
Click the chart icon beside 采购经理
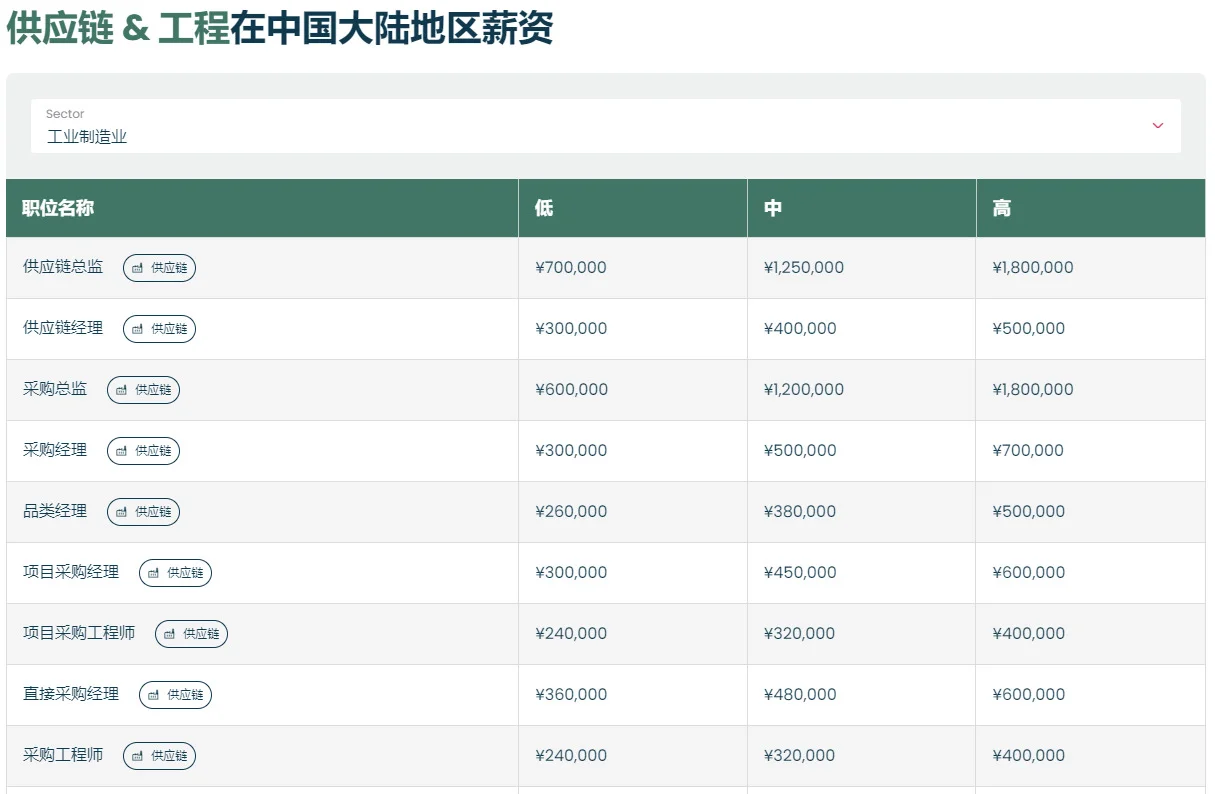pyautogui.click(x=121, y=450)
